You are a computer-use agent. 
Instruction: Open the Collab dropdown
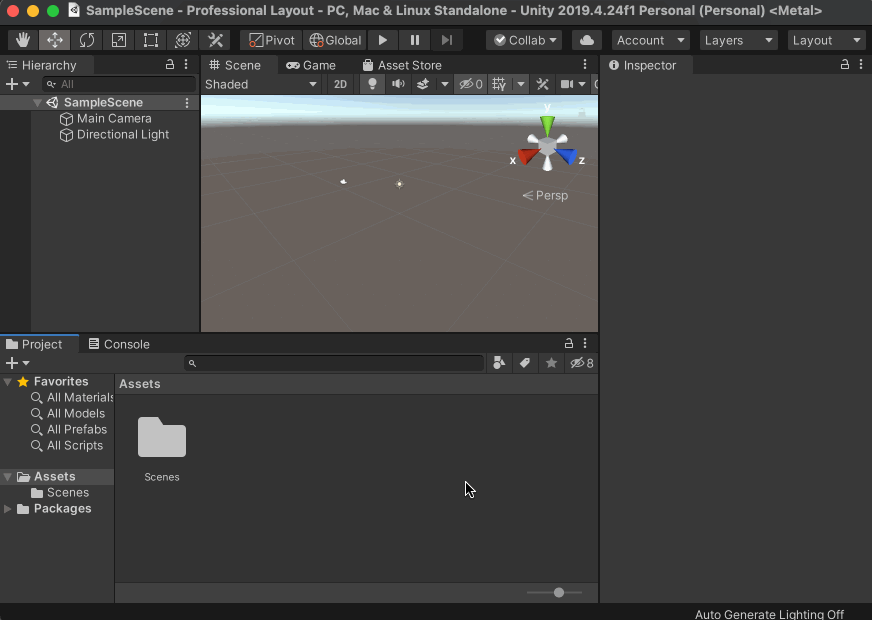tap(524, 40)
